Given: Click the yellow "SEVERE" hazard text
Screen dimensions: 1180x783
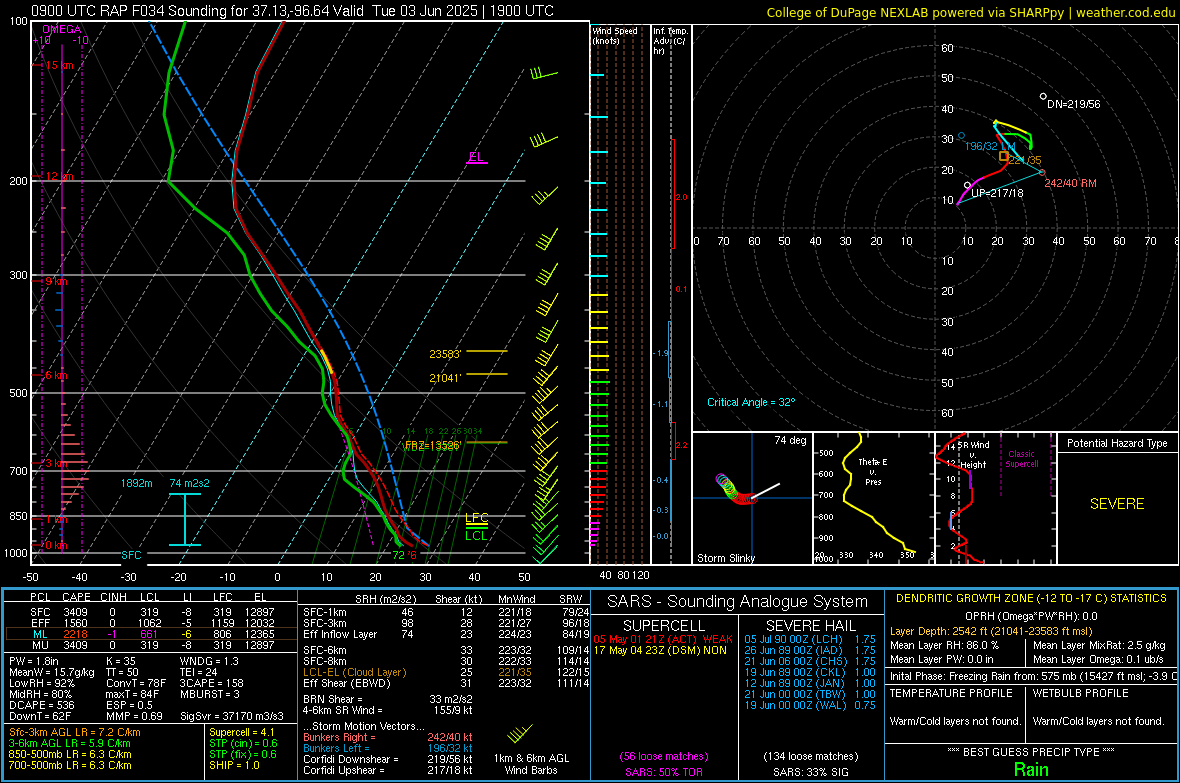Looking at the screenshot, I should 1117,504.
